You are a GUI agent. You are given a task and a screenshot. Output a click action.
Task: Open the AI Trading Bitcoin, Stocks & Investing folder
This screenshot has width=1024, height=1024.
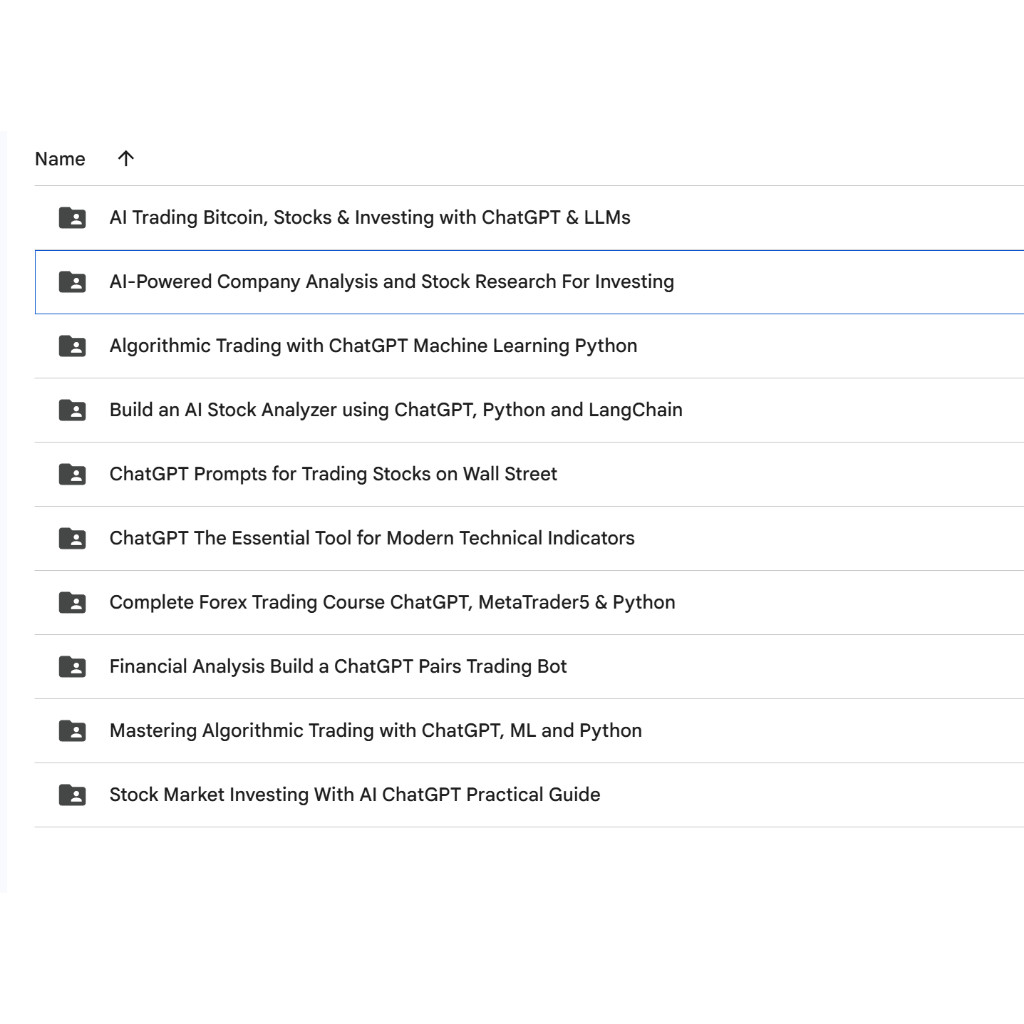[x=370, y=217]
